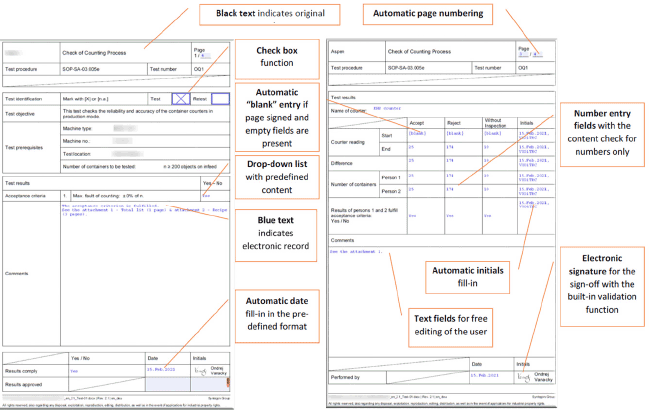
Task: Click the Difference Accept number field
Action: click(x=411, y=160)
